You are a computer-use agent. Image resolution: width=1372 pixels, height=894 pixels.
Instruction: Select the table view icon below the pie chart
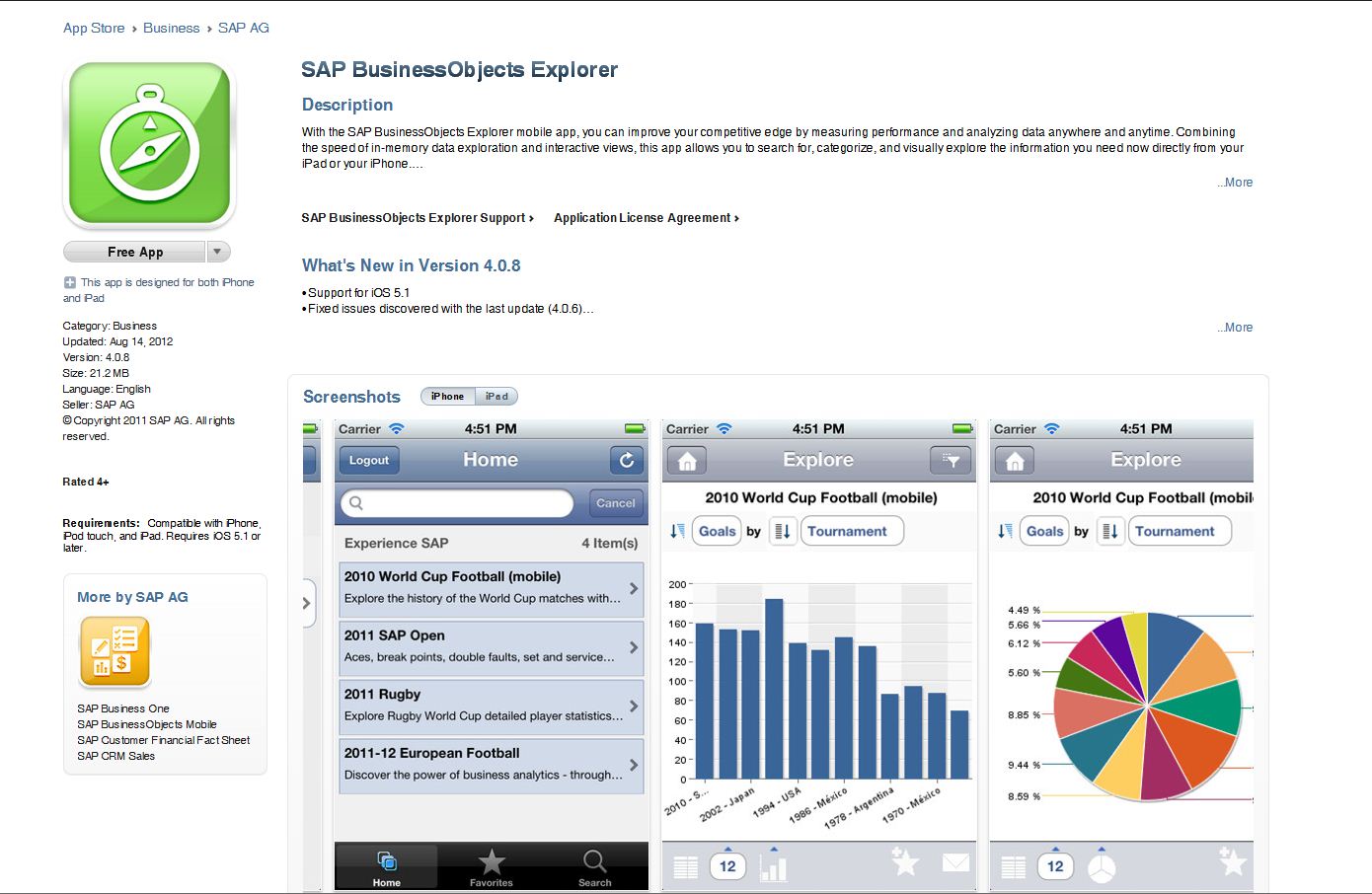coord(1013,867)
